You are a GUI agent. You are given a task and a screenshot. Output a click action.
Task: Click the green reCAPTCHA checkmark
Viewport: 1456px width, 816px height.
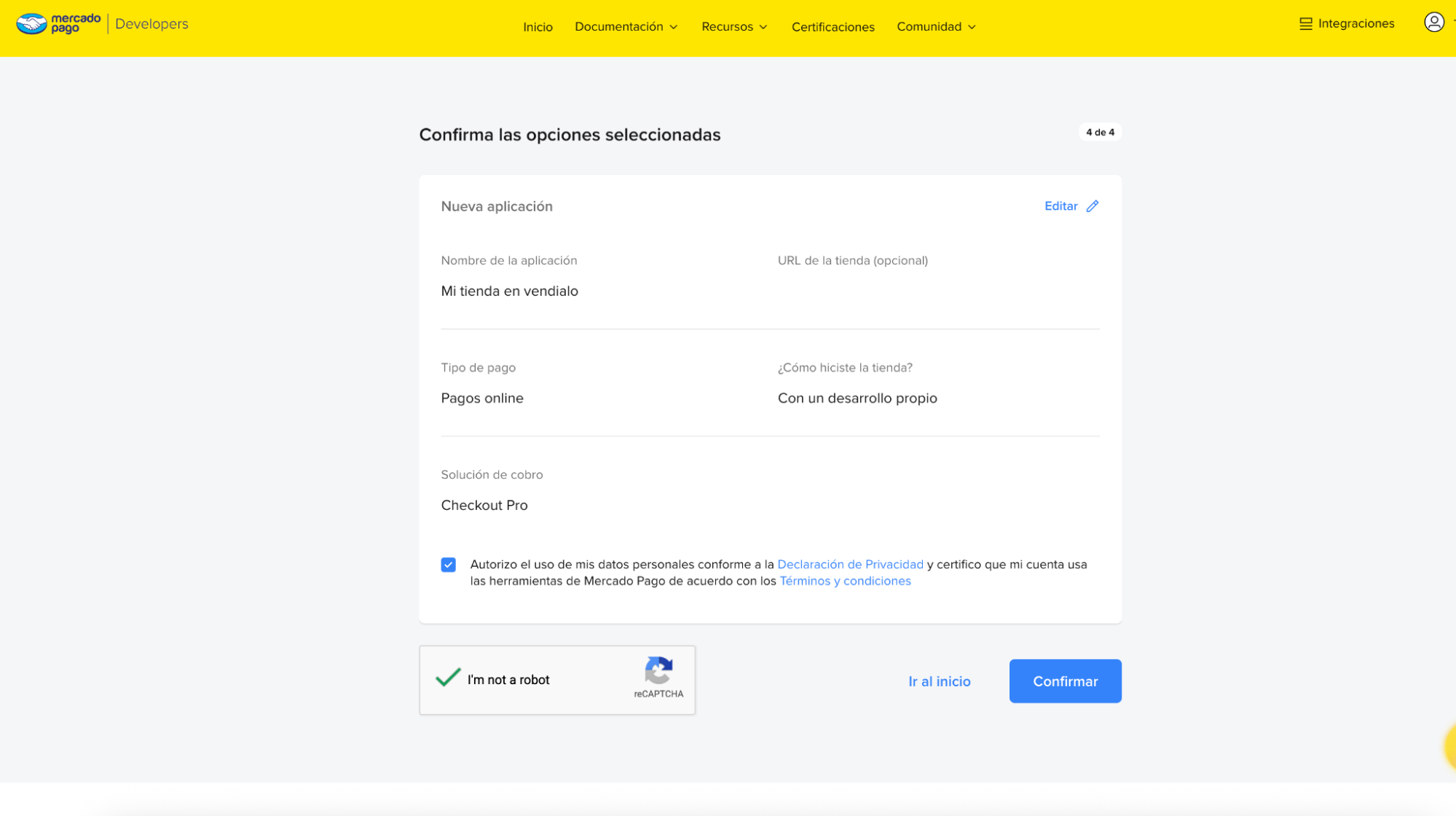pos(448,678)
